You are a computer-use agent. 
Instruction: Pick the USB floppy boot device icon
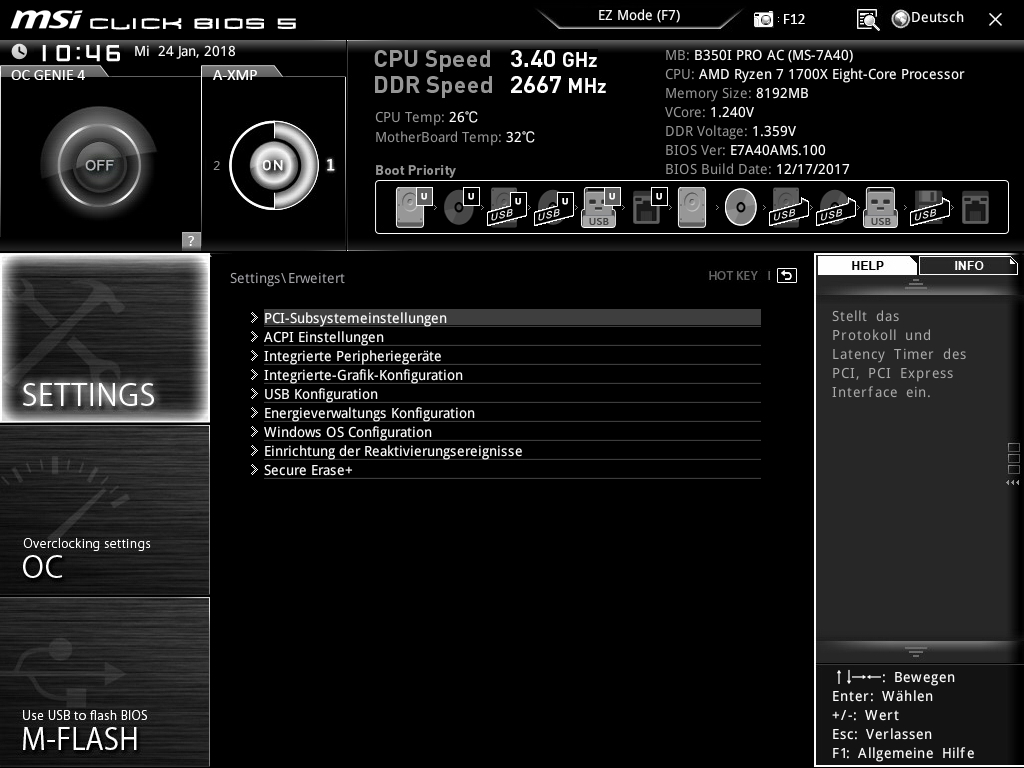(x=930, y=208)
